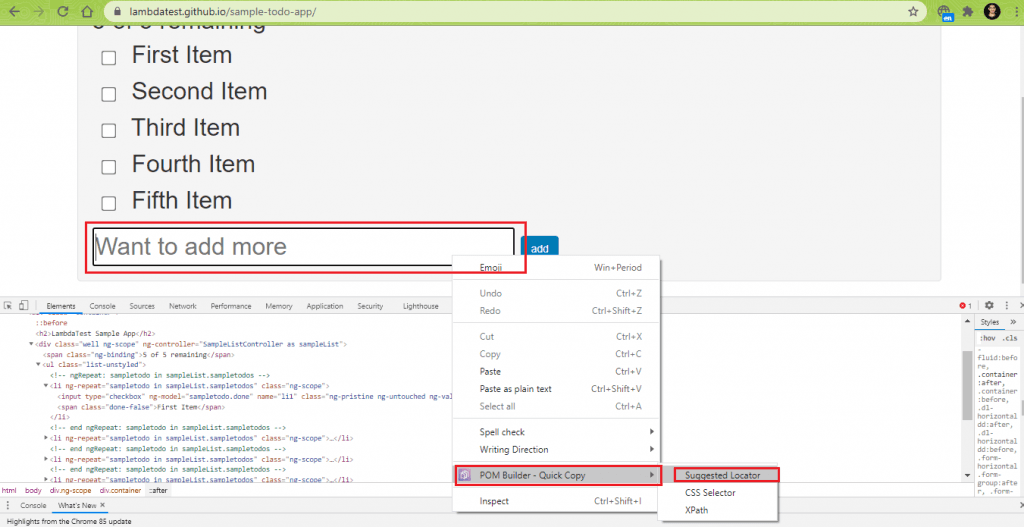Expand the Writing Direction submenu

(557, 449)
